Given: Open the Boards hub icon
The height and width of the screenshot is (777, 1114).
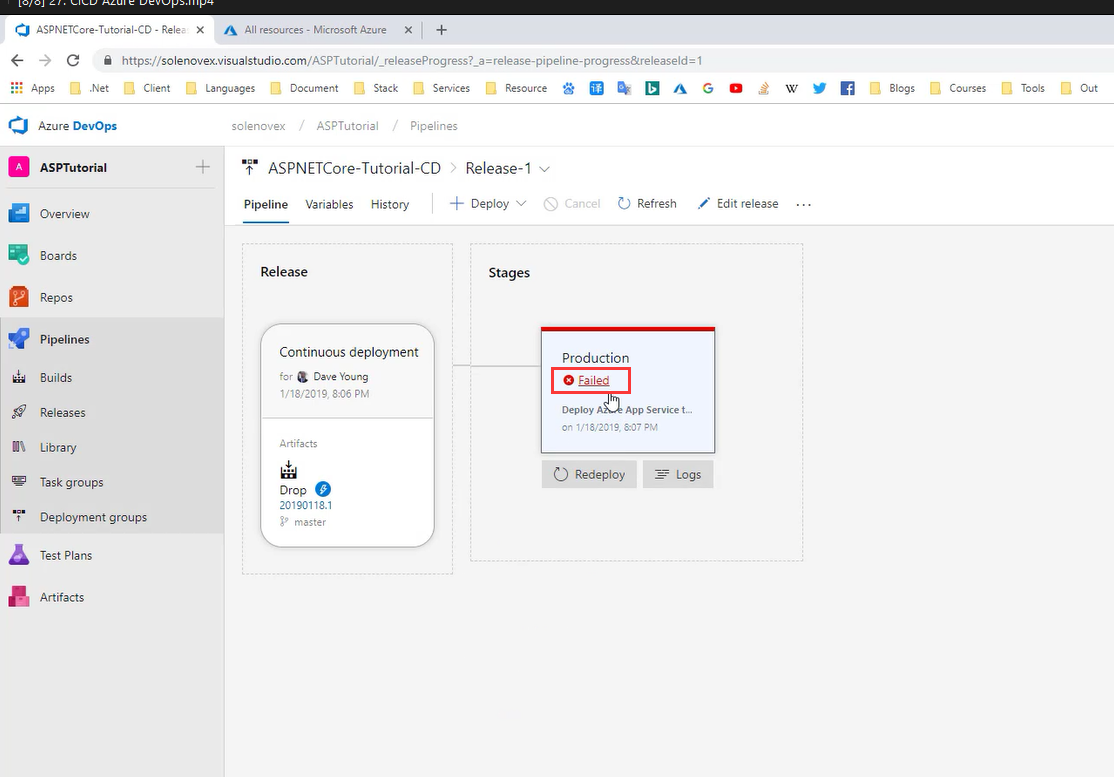Looking at the screenshot, I should [18, 255].
